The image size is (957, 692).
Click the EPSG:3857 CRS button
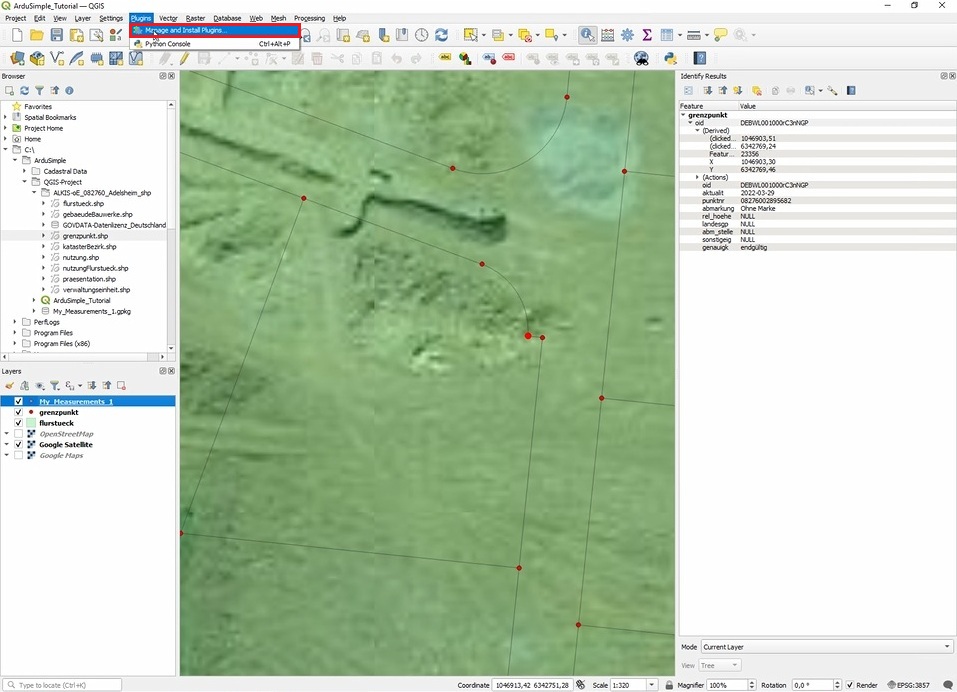910,685
